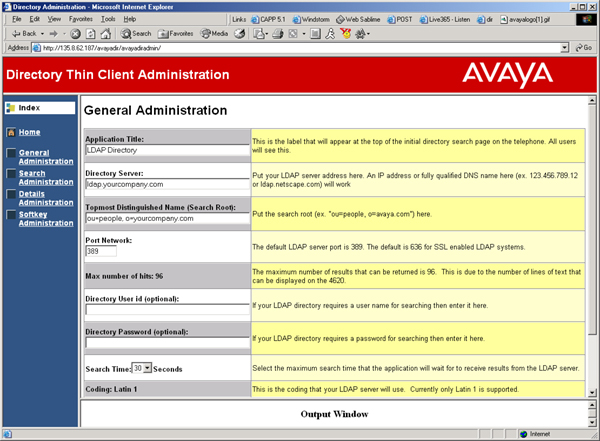Click the Stop loading icon
The height and width of the screenshot is (441, 600).
pos(75,34)
